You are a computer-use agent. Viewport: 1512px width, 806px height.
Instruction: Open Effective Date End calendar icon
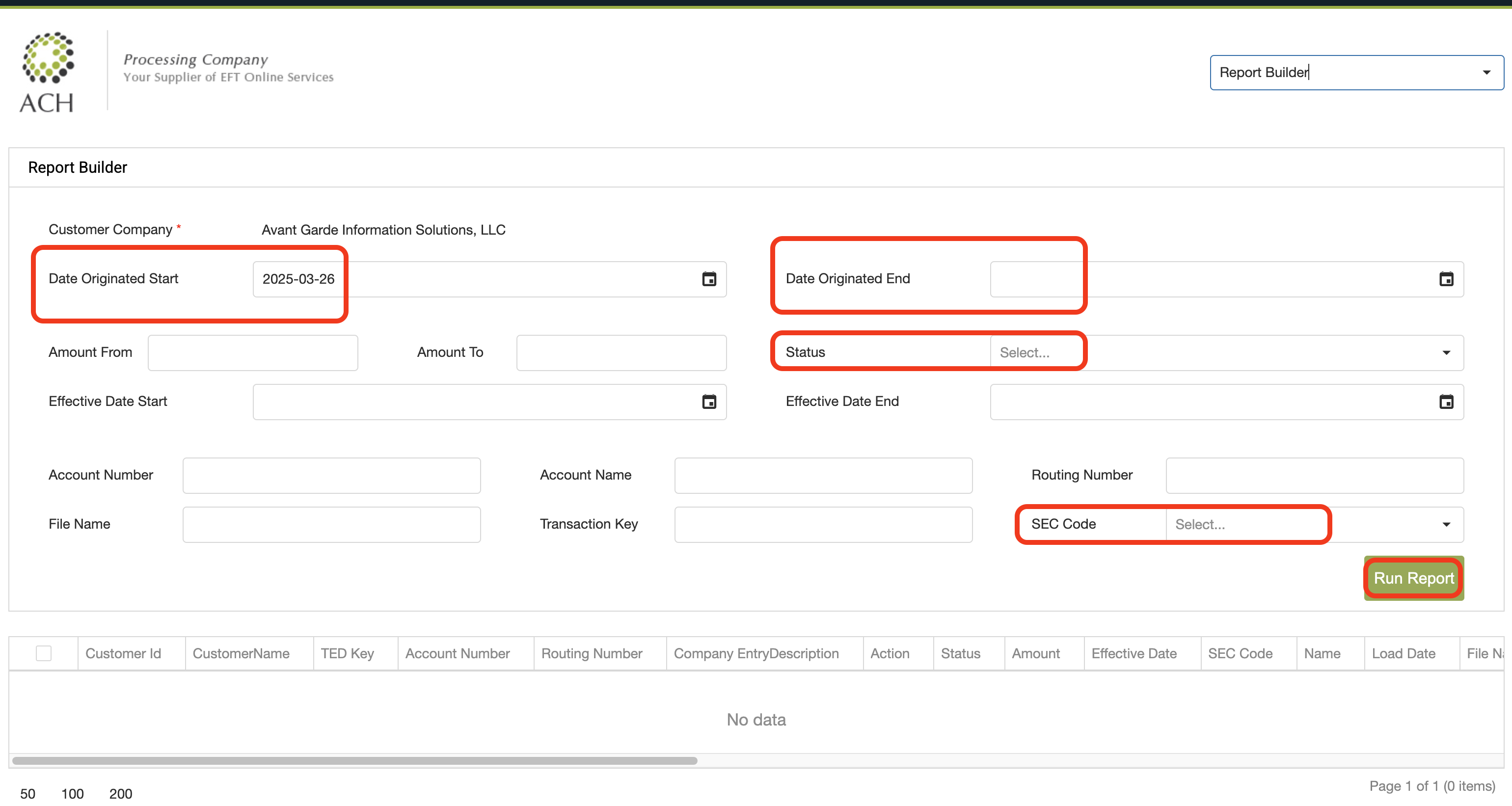[x=1446, y=402]
